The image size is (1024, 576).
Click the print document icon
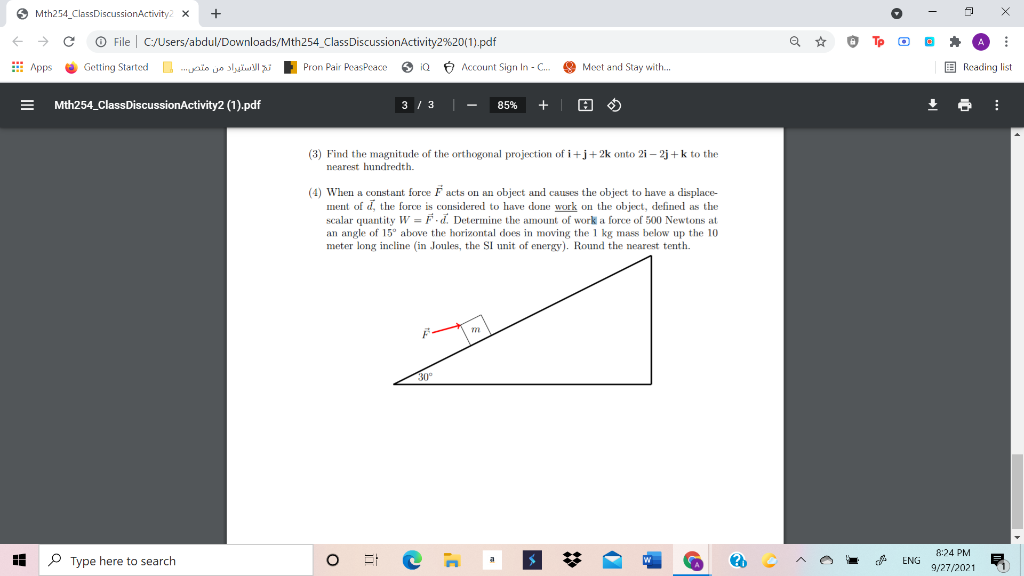click(963, 104)
